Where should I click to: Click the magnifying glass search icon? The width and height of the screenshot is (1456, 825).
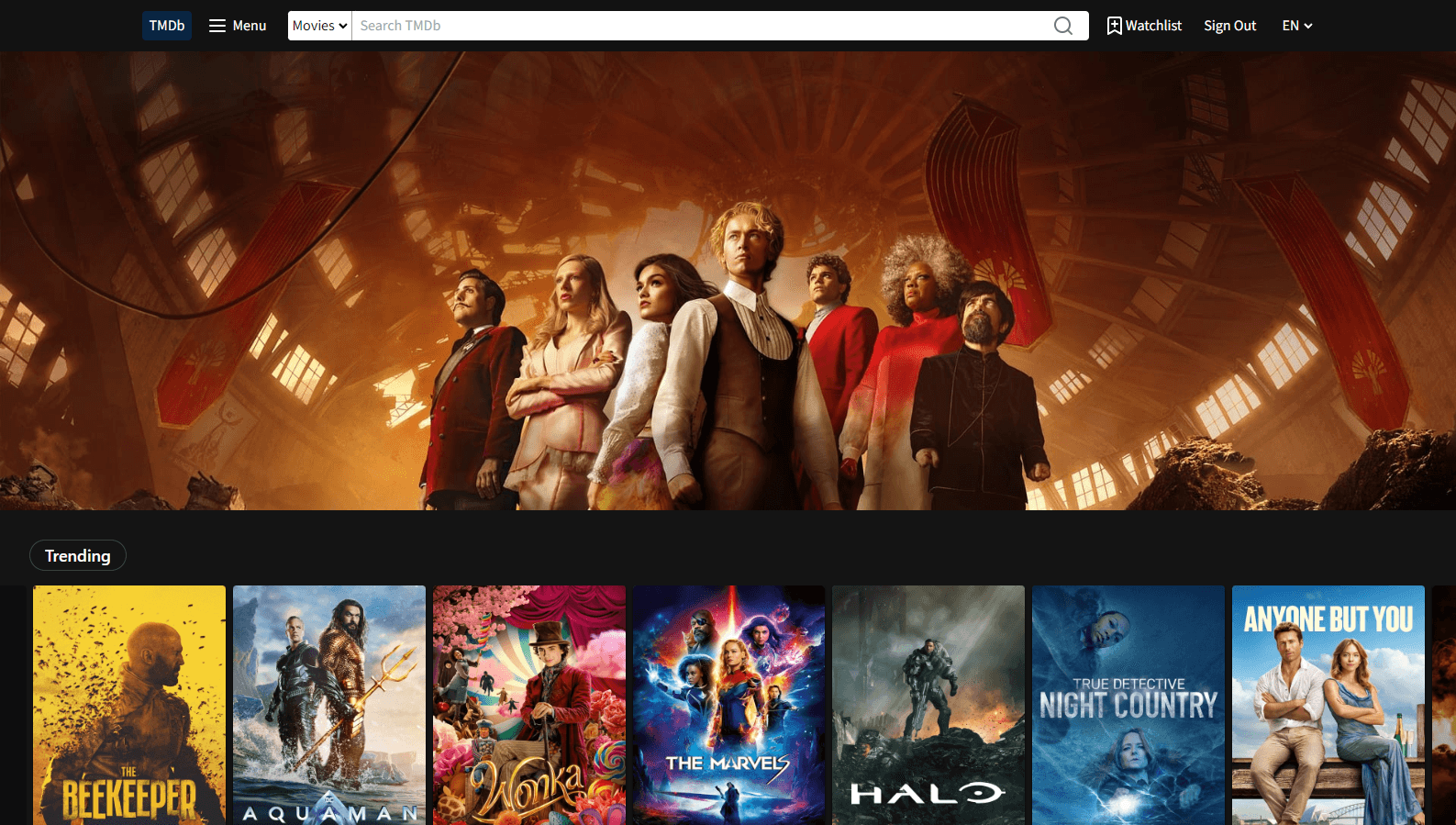click(1063, 26)
